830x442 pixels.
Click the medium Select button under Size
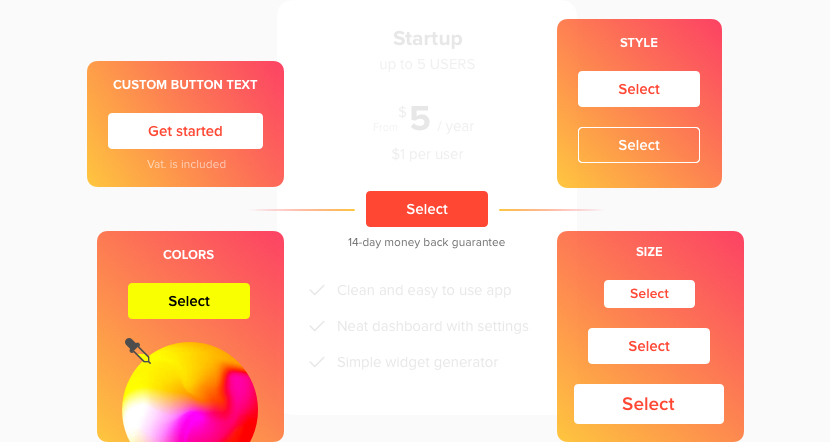[x=649, y=346]
